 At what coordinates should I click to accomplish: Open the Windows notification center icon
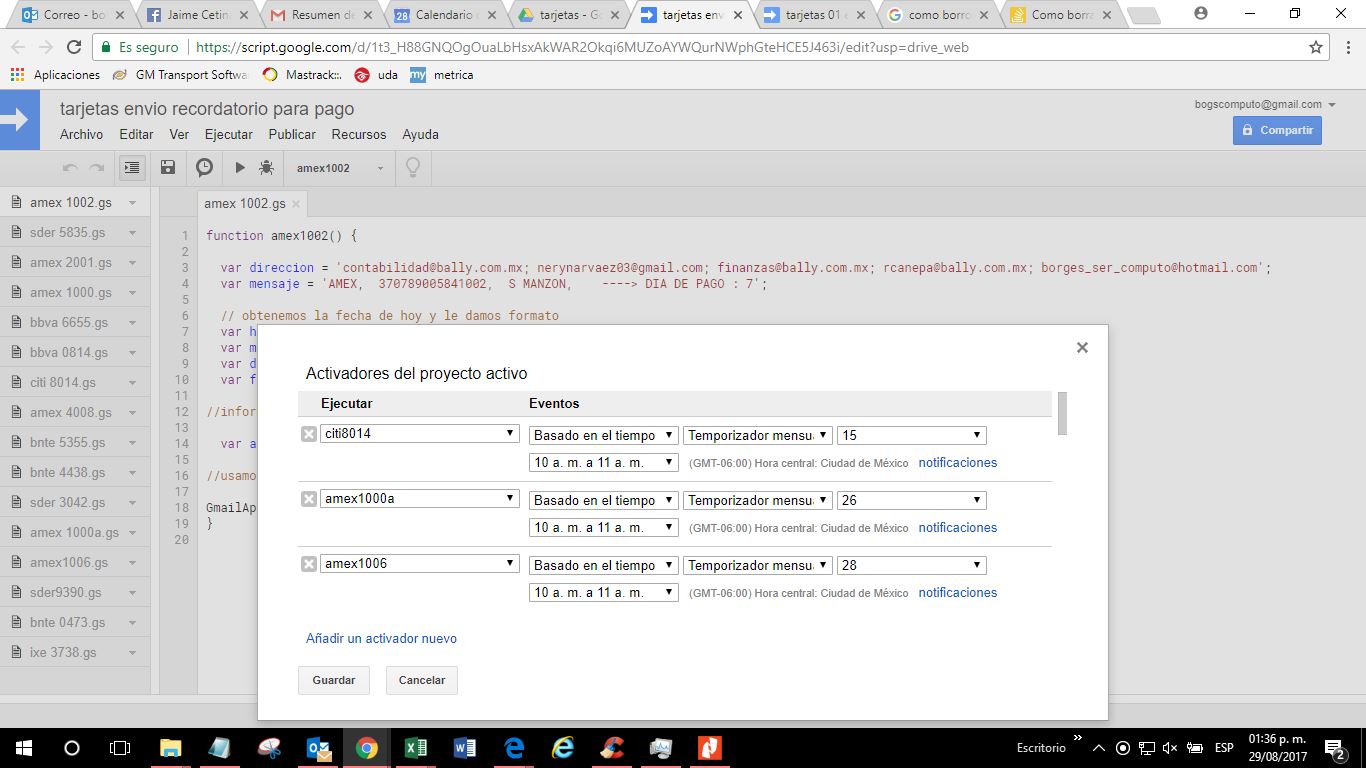tap(1334, 748)
